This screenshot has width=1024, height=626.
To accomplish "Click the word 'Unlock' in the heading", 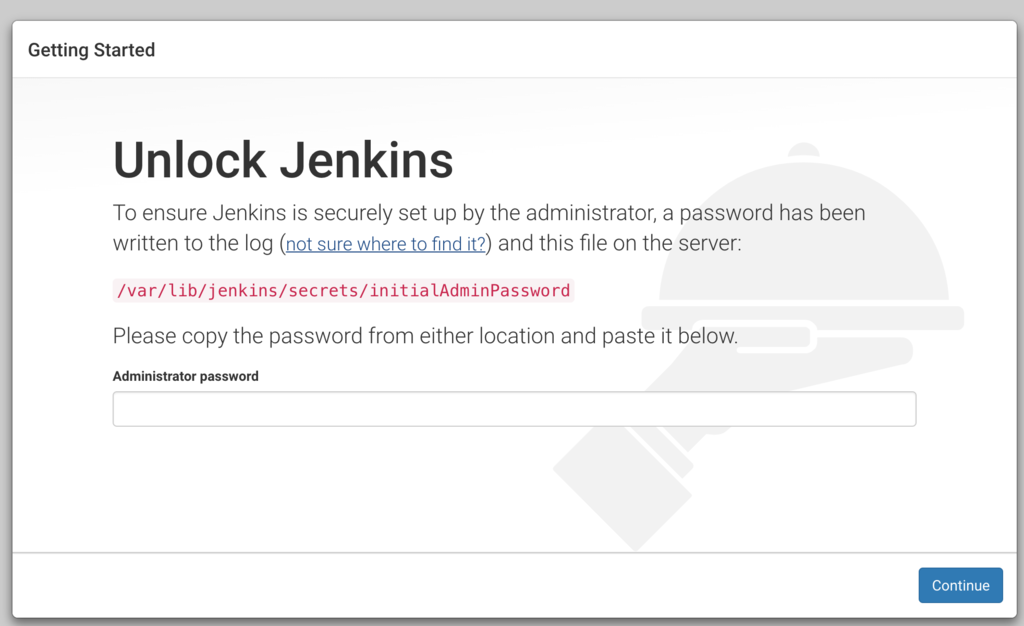I will (189, 160).
